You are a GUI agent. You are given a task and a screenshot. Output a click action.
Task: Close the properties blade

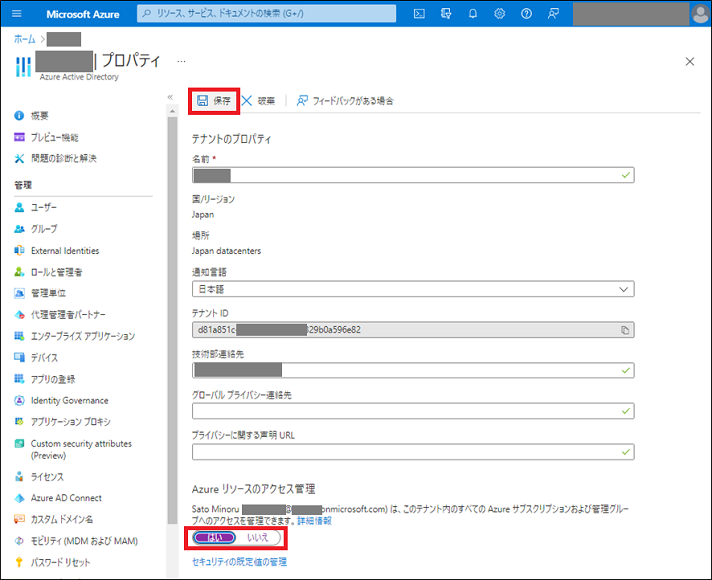[x=690, y=61]
